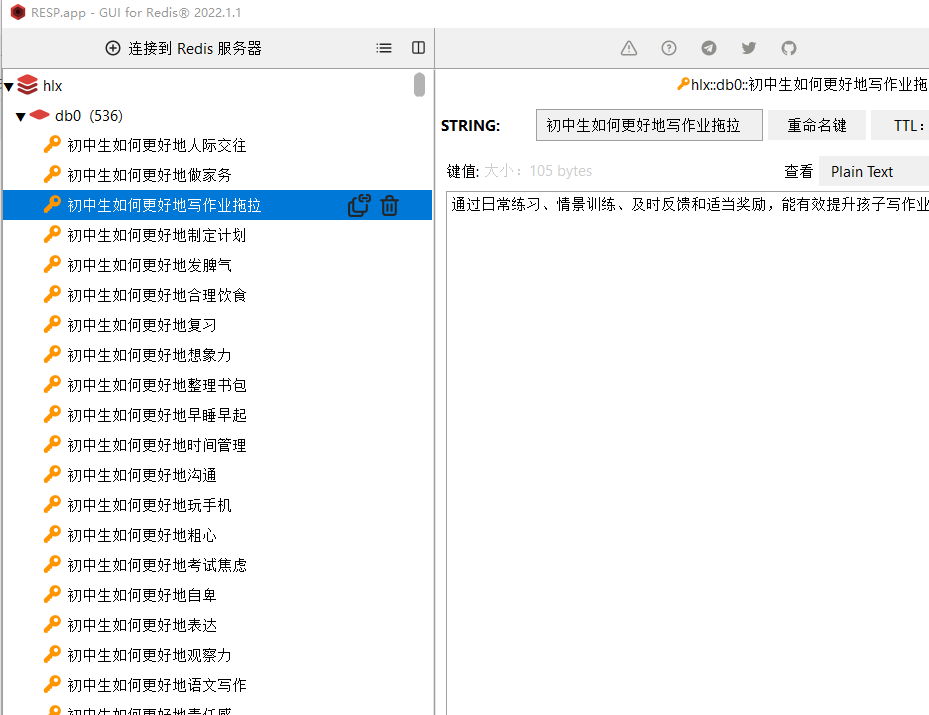Copy key name of 写作业拖拉

click(x=359, y=205)
